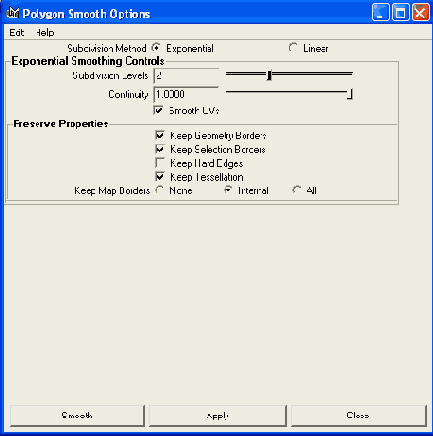Close the Polygon Smooth Options window
433x436 pixels.
pyautogui.click(x=421, y=13)
